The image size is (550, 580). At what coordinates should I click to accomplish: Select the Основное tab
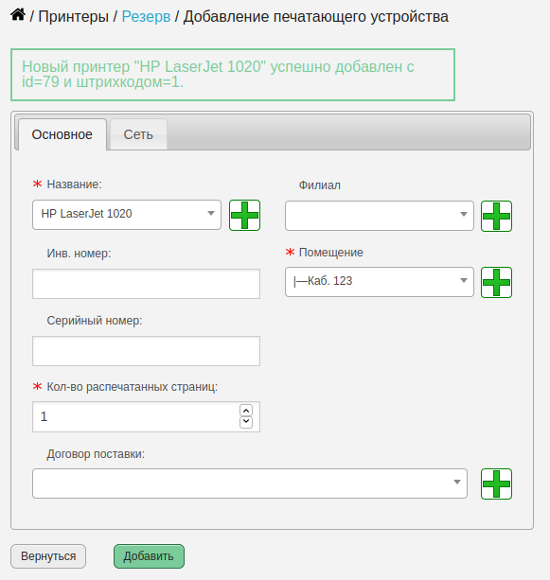(x=62, y=134)
